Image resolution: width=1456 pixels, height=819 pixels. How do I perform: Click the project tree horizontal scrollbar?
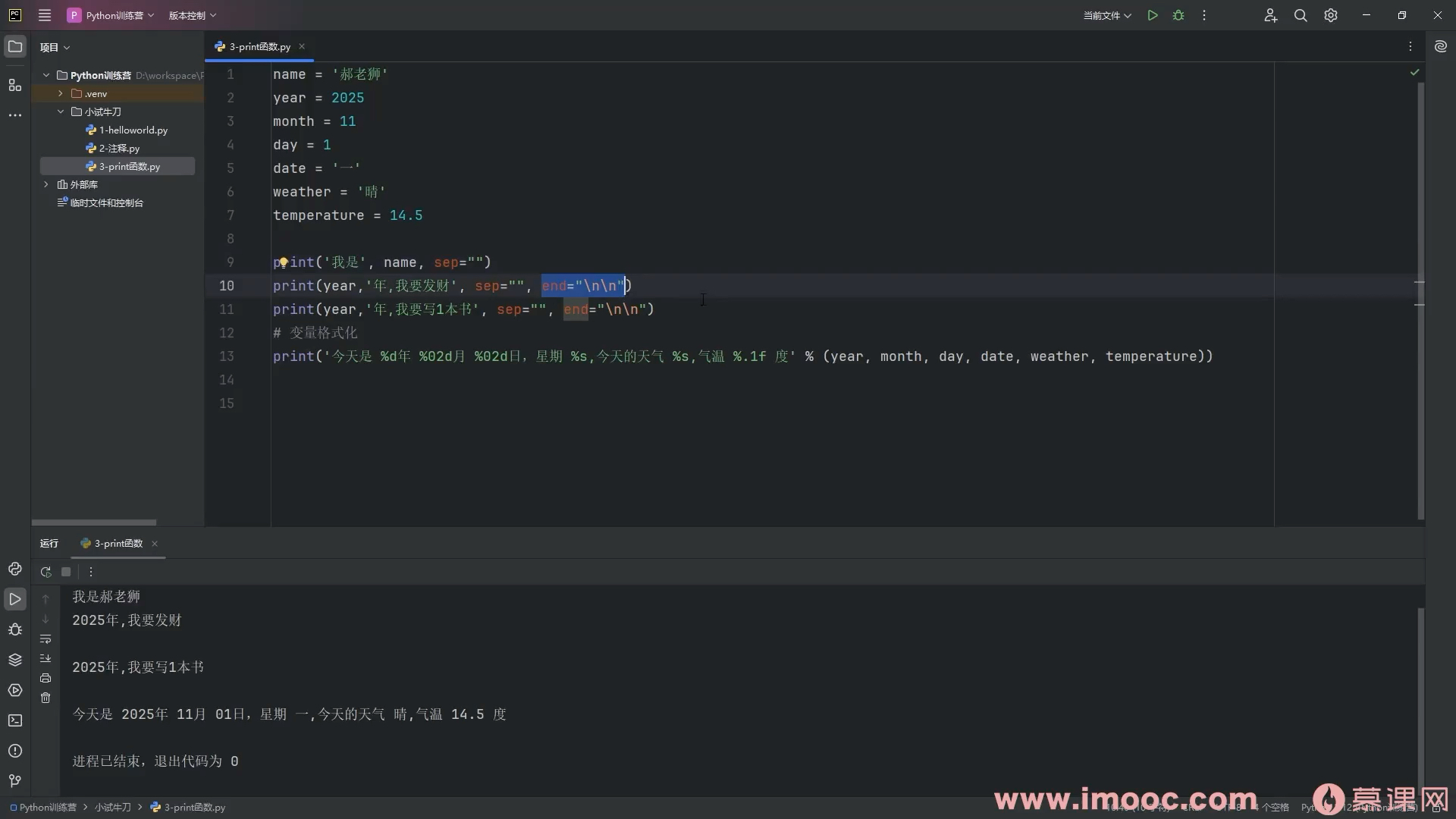click(94, 522)
